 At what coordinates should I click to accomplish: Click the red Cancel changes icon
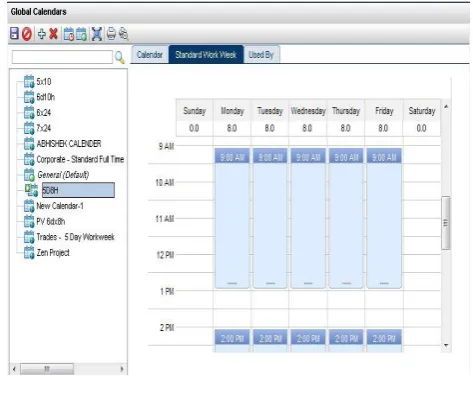pos(27,34)
